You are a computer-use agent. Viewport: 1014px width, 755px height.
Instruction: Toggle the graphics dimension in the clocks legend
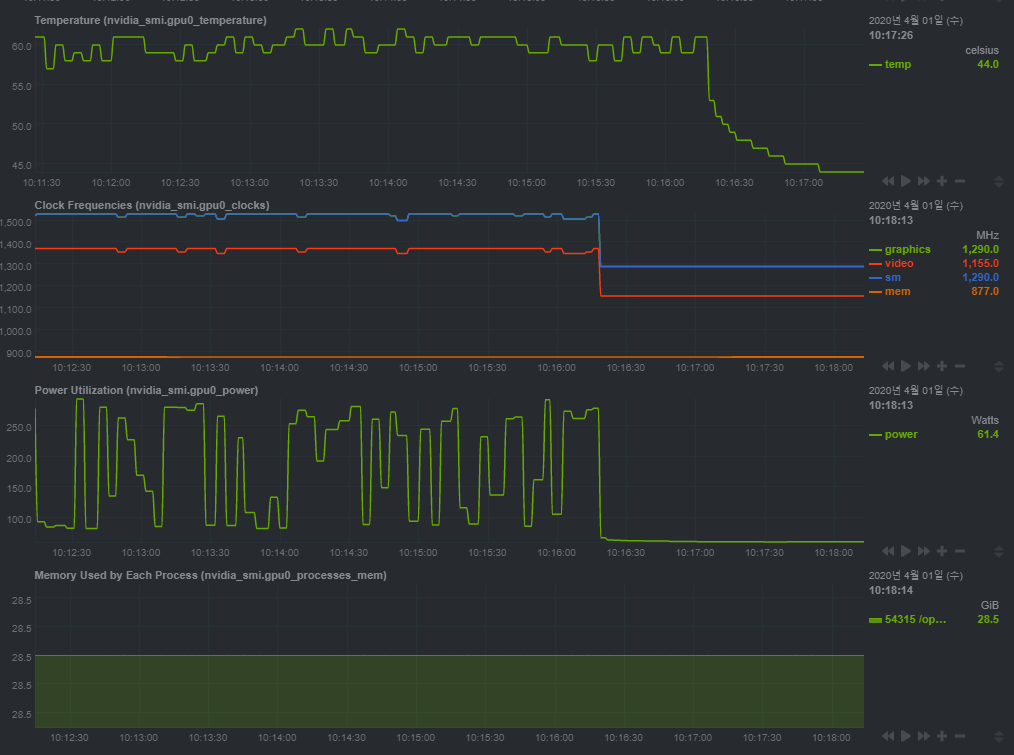point(907,250)
